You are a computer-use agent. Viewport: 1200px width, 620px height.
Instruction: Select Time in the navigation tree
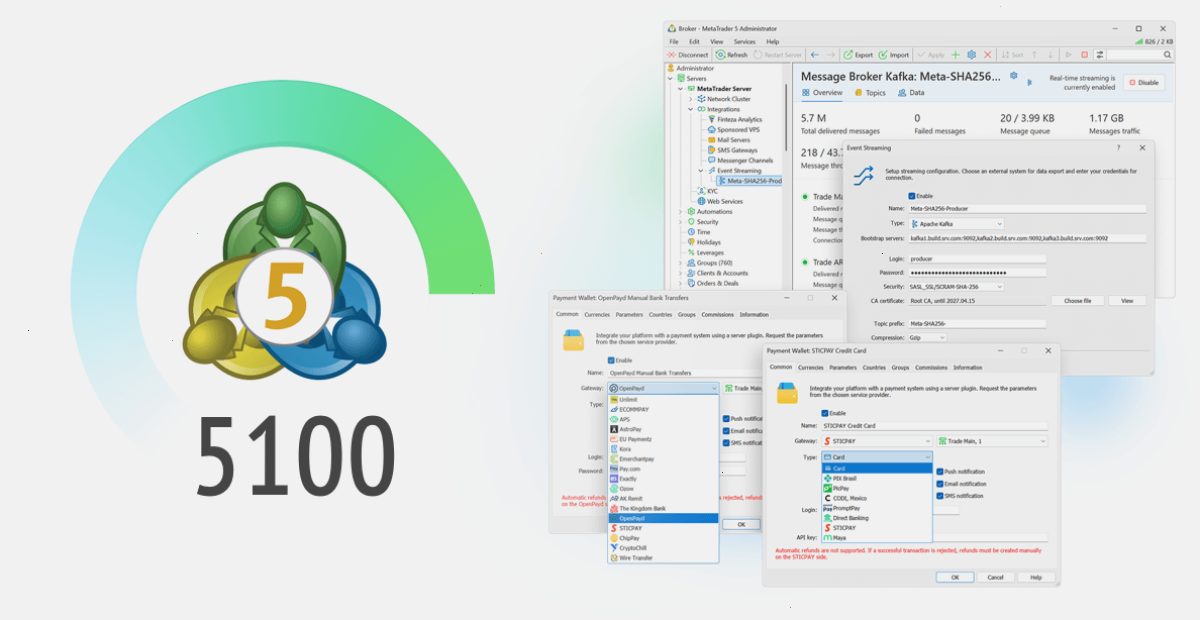[697, 232]
